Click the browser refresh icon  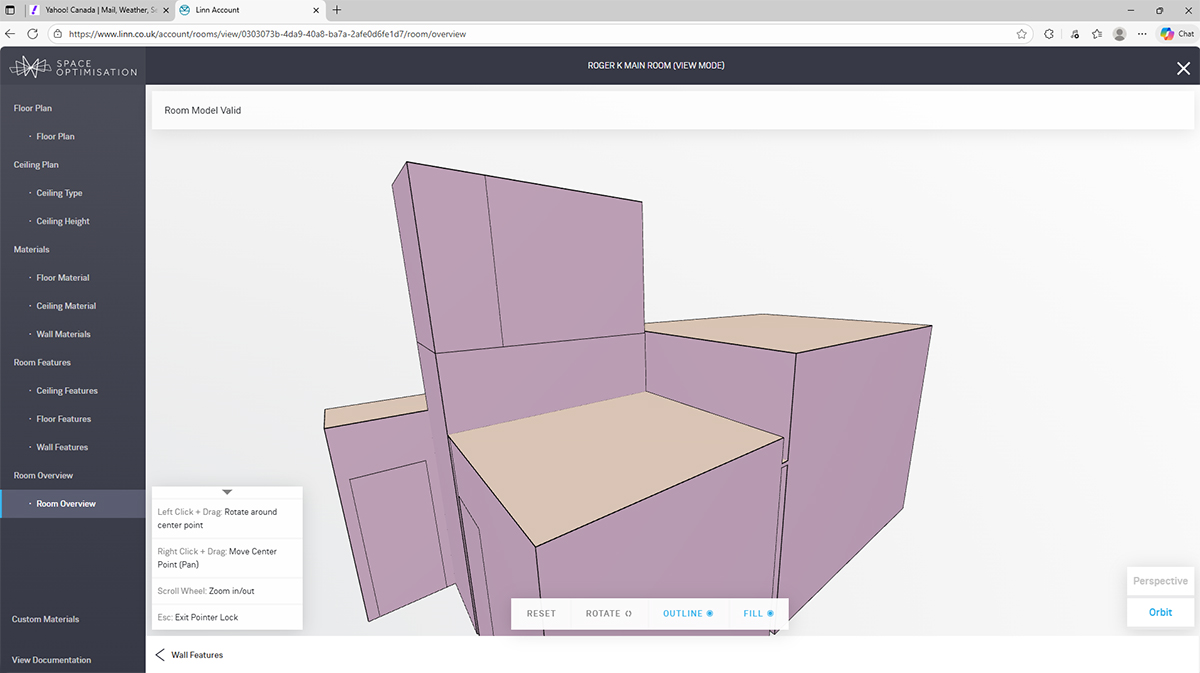tap(32, 33)
